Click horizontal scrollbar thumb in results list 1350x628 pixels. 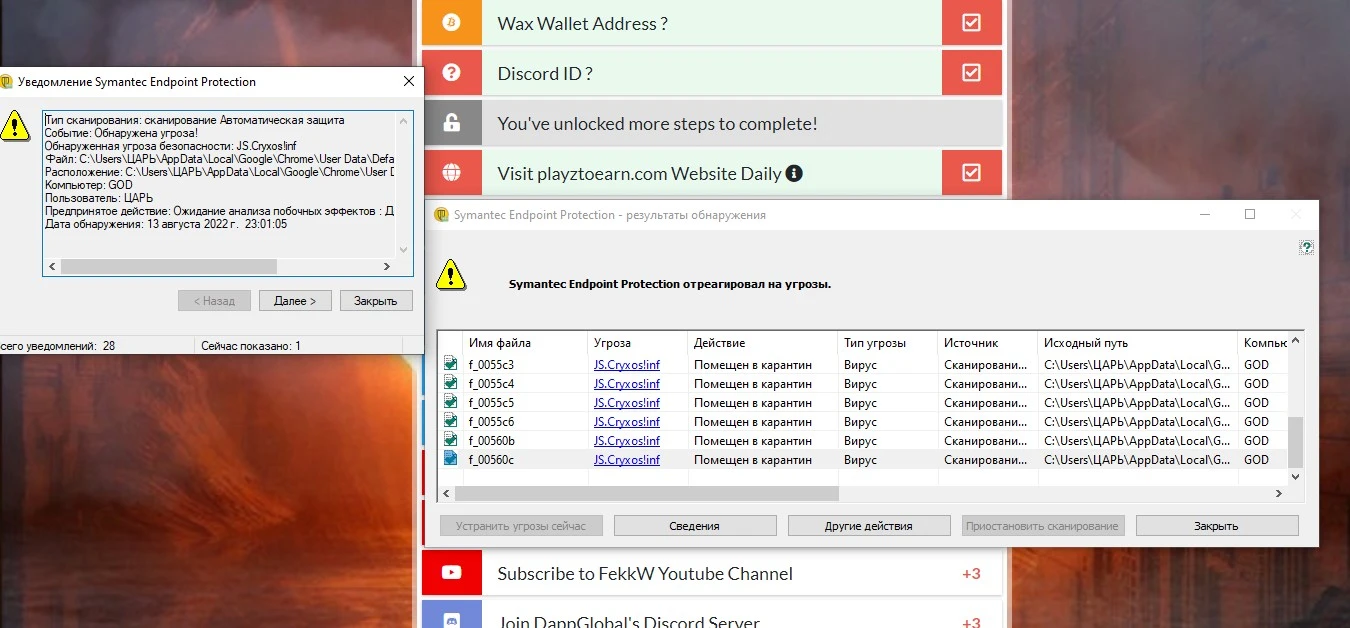coord(646,493)
